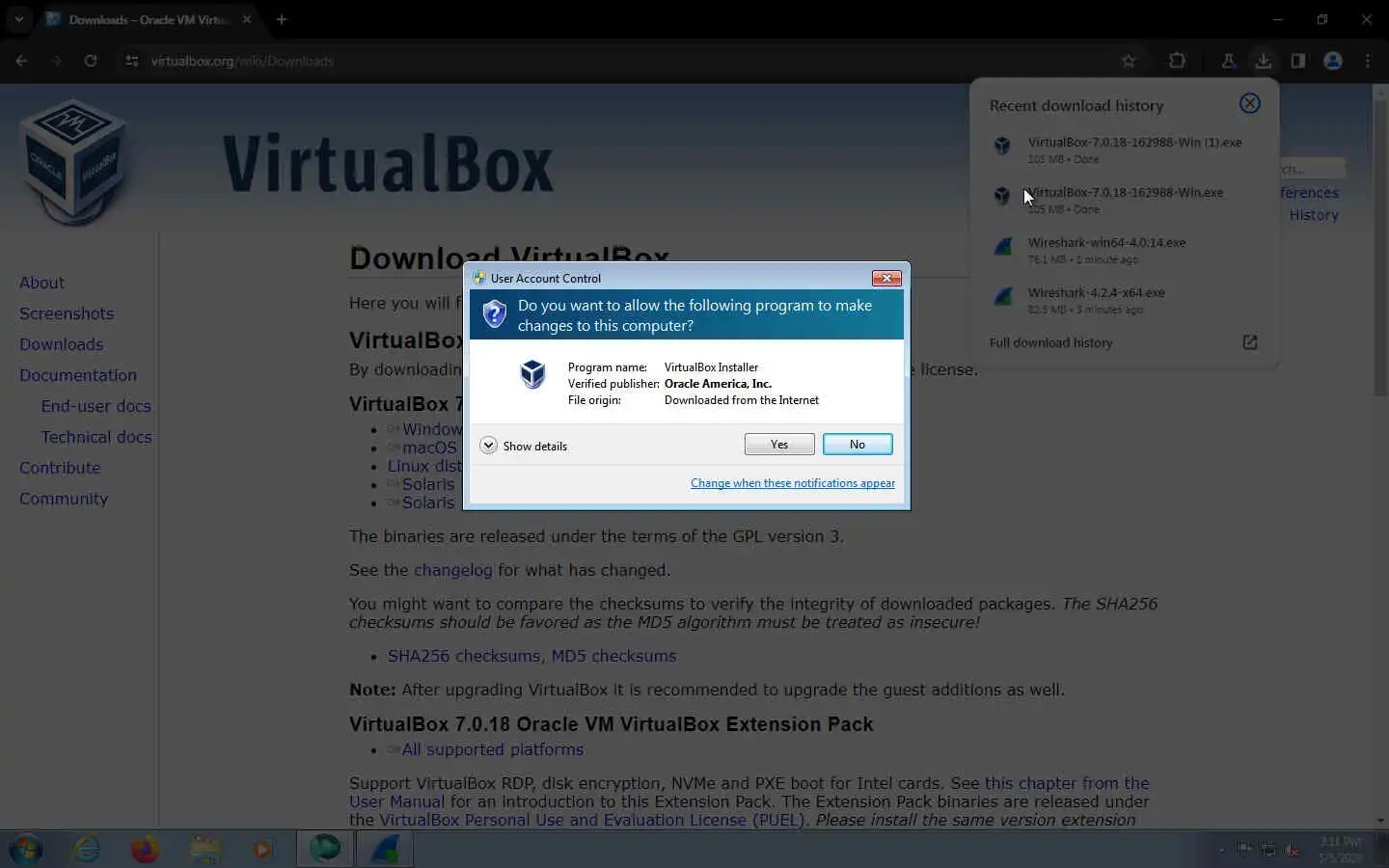The image size is (1389, 868).
Task: Open Full download history
Action: click(1050, 342)
